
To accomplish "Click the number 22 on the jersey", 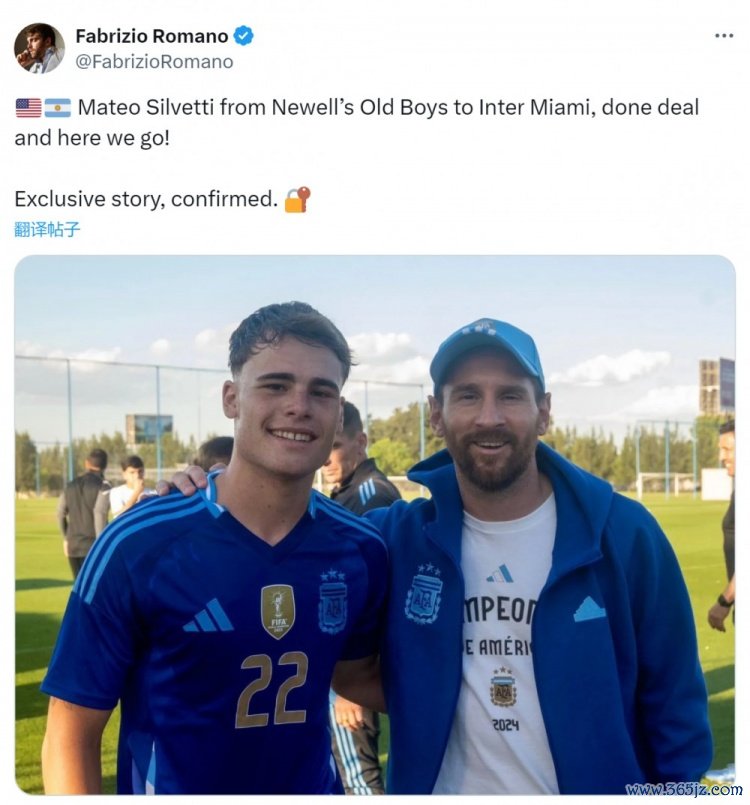I will point(272,688).
